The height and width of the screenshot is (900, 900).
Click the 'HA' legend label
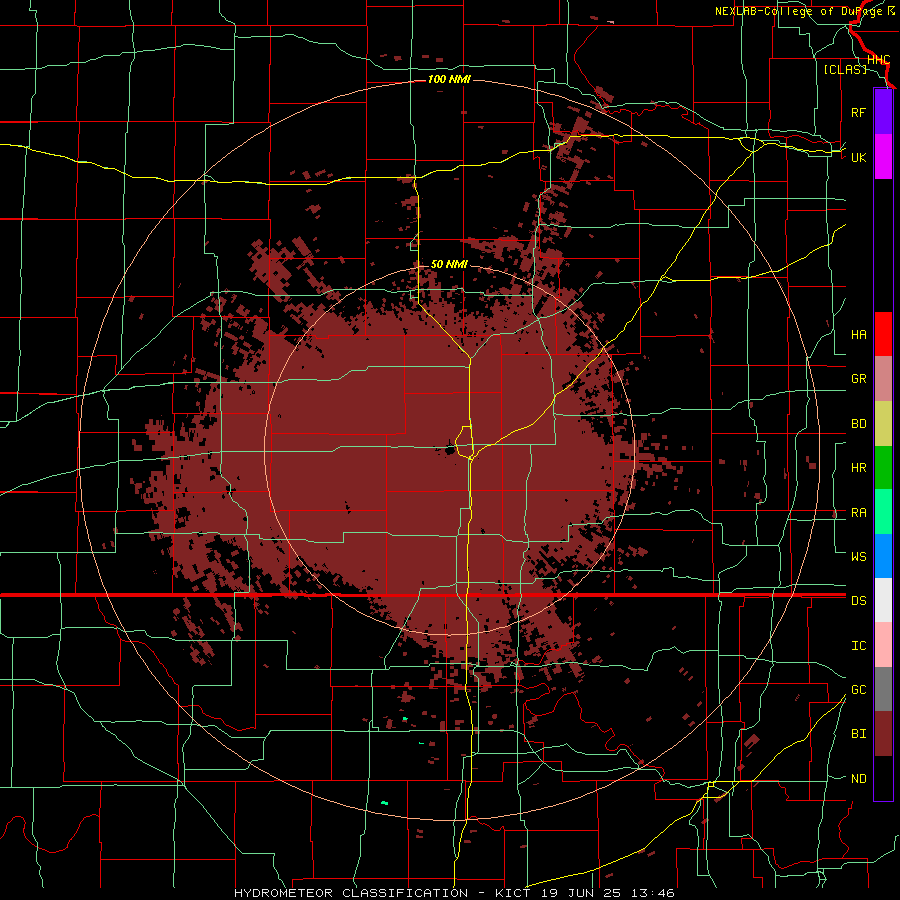click(x=858, y=335)
